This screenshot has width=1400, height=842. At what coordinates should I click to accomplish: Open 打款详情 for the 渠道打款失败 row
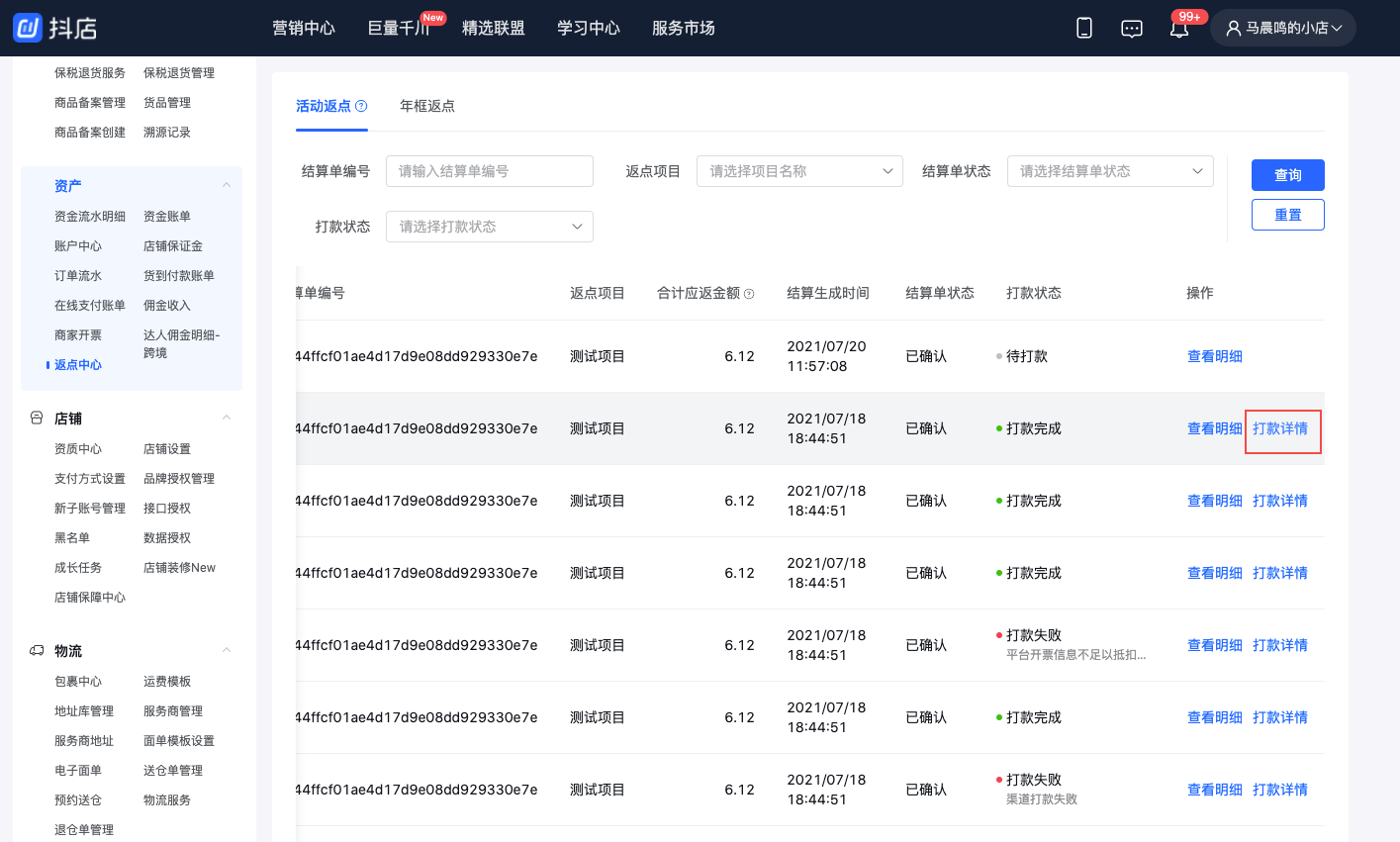[x=1280, y=790]
